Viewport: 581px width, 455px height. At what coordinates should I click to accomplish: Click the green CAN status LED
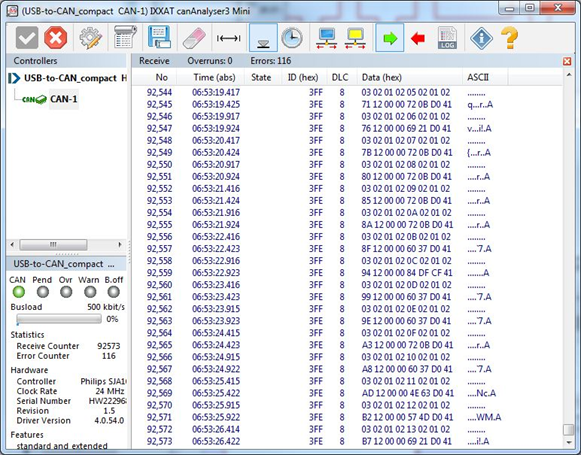(x=19, y=292)
